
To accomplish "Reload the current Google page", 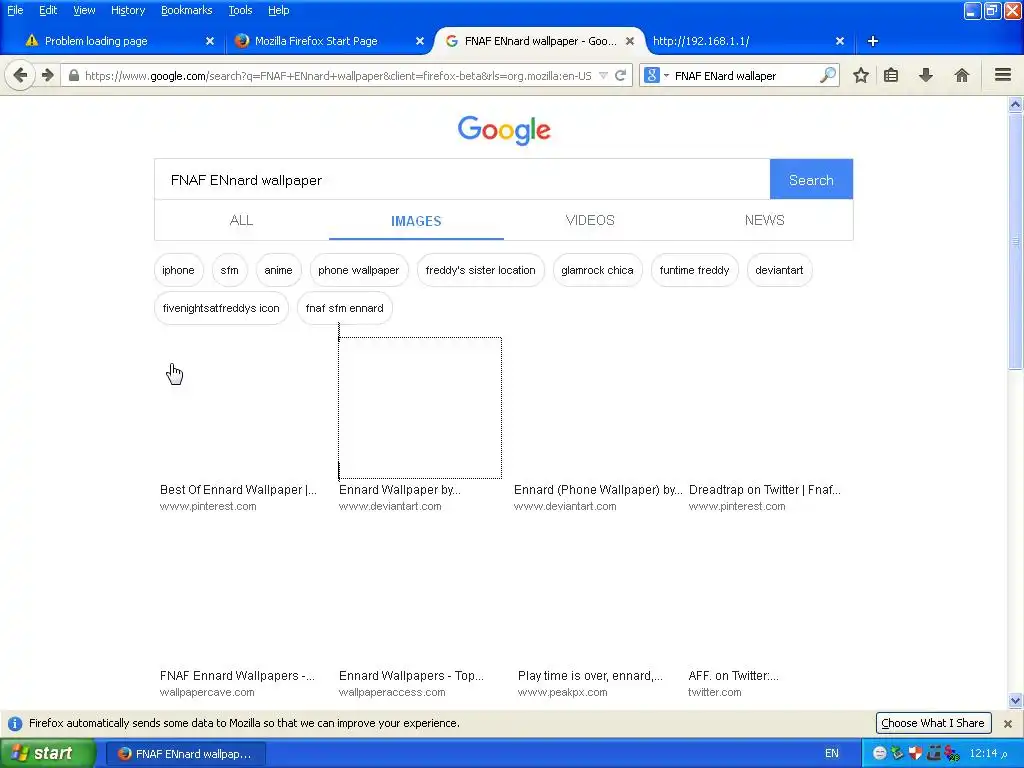I will click(620, 75).
